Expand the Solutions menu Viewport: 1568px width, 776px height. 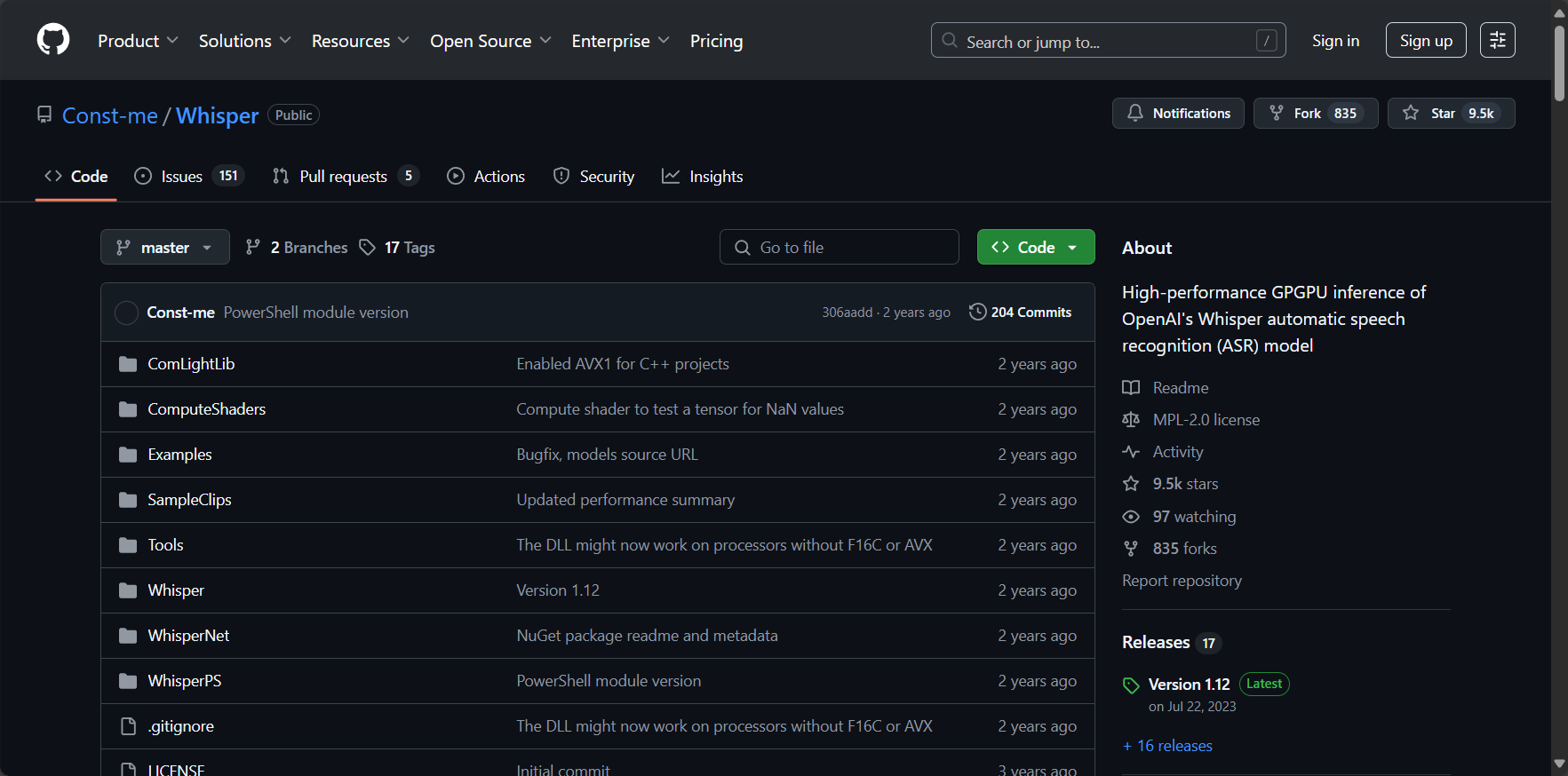click(244, 41)
